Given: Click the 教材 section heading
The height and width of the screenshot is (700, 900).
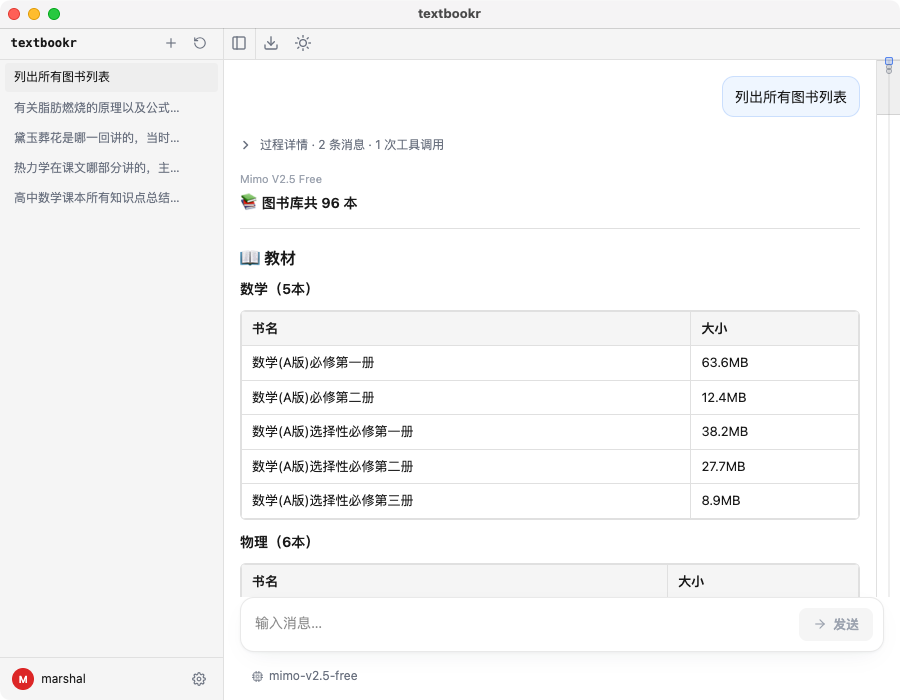Looking at the screenshot, I should click(267, 258).
